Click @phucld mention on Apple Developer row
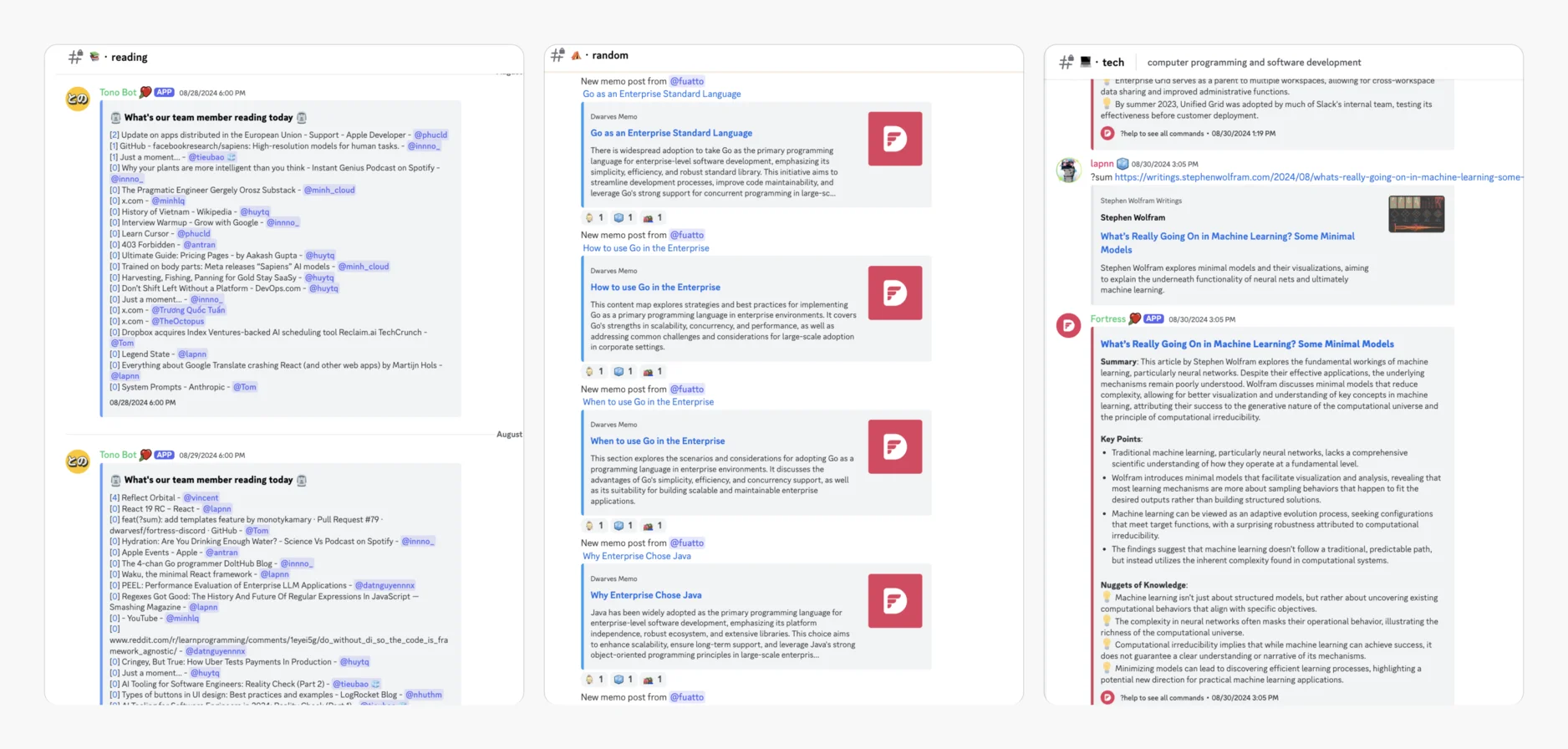The height and width of the screenshot is (749, 1568). tap(430, 135)
